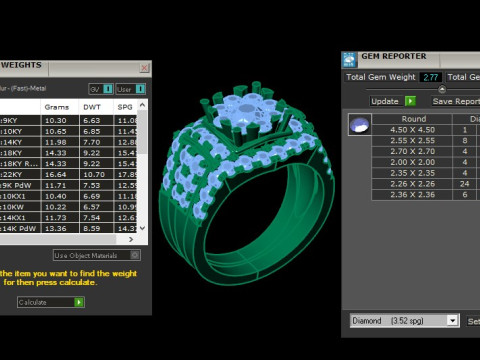Image resolution: width=480 pixels, height=360 pixels.
Task: Click quantity 24 in the gem table
Action: tap(465, 184)
